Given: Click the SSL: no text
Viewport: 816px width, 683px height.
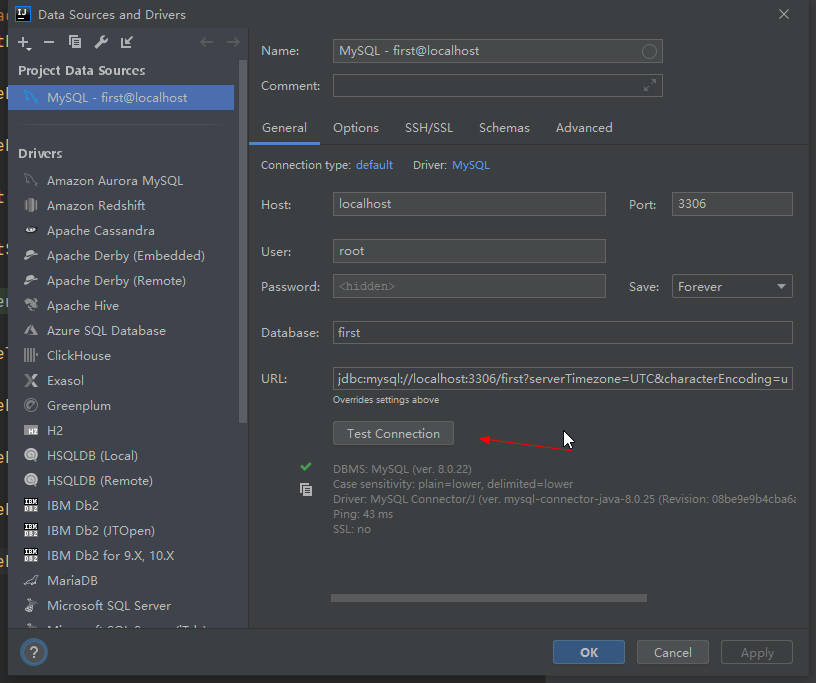Looking at the screenshot, I should coord(352,529).
